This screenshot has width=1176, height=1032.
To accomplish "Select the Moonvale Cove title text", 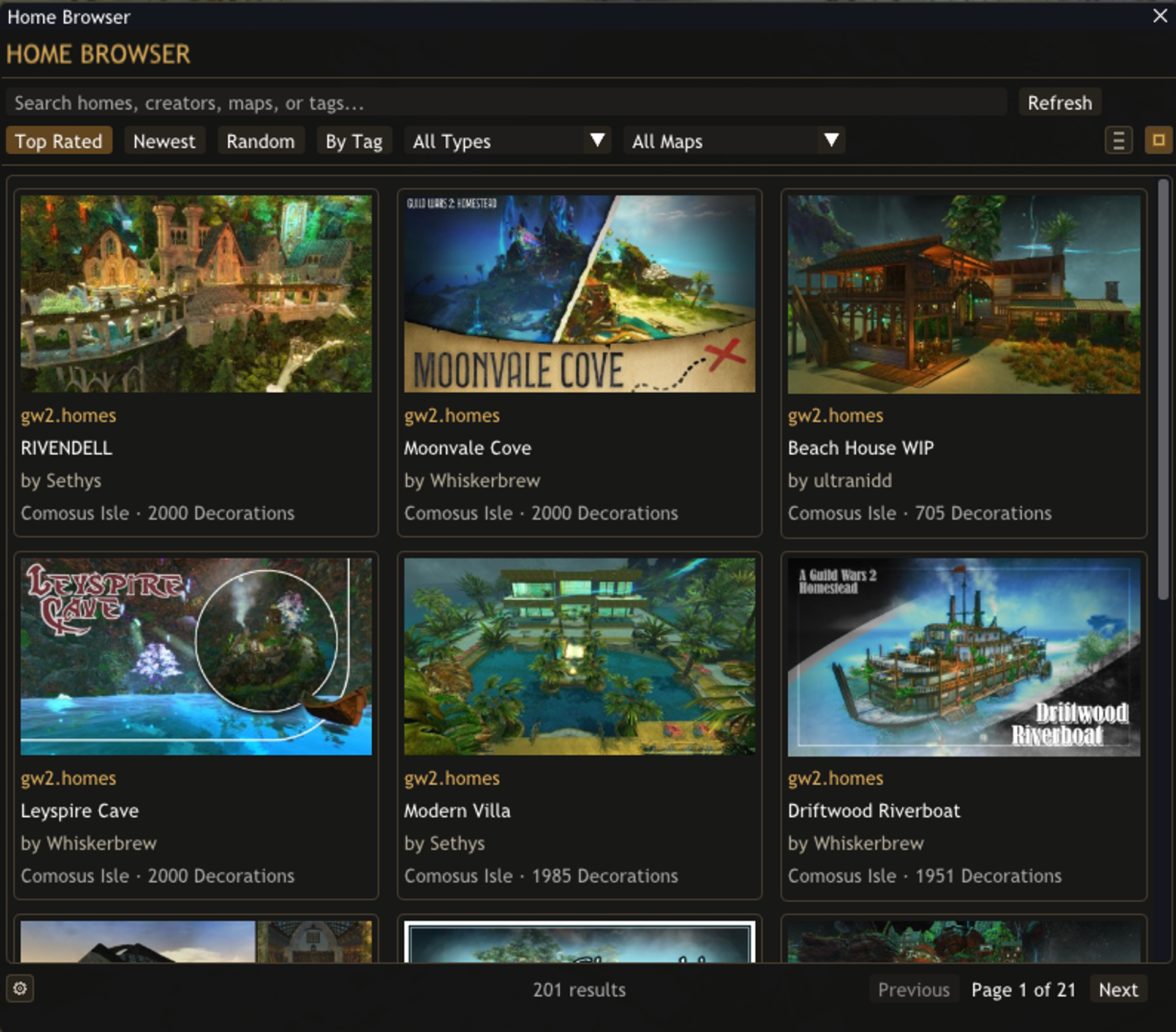I will coord(467,448).
